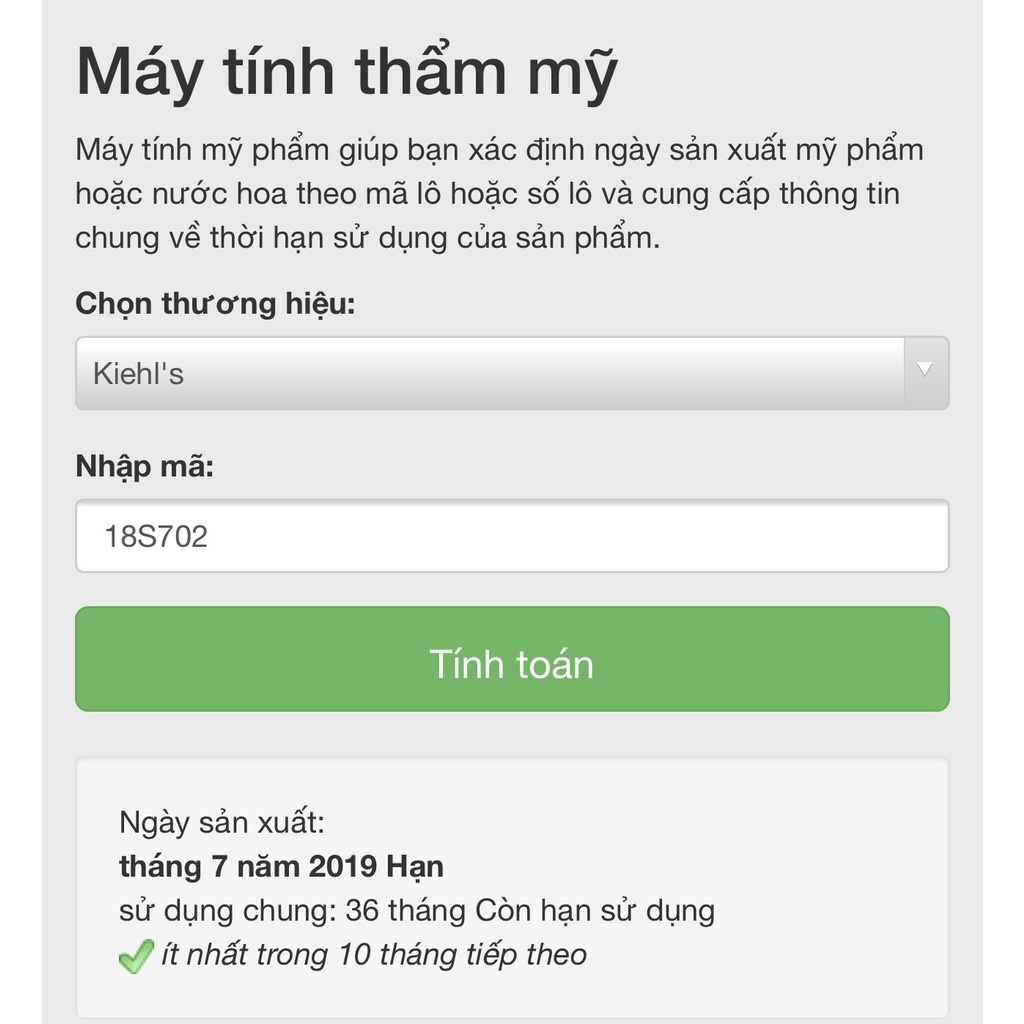
Task: Click the word Hạn after 2019
Action: (415, 867)
